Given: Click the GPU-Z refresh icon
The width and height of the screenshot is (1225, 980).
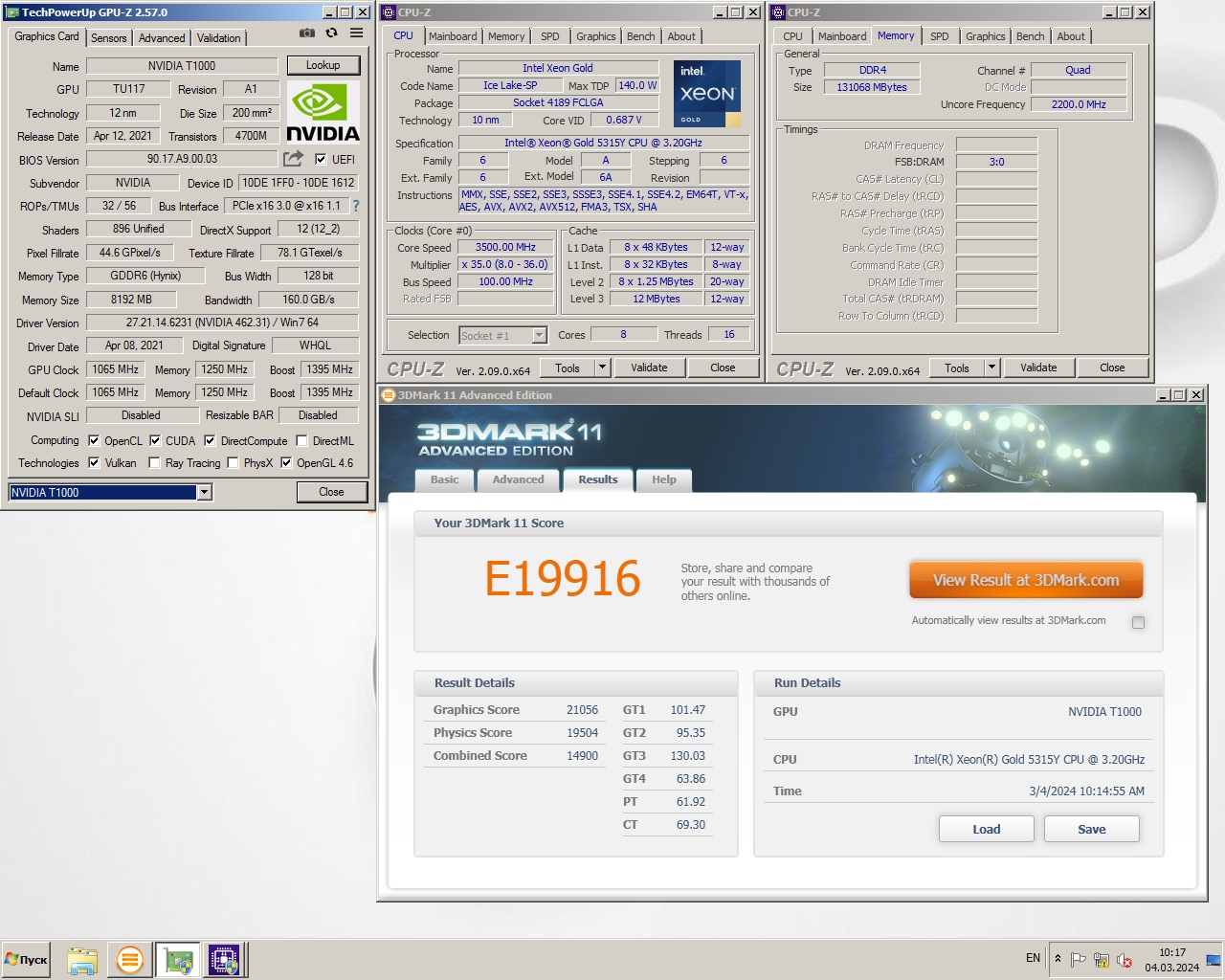Looking at the screenshot, I should pos(331,33).
